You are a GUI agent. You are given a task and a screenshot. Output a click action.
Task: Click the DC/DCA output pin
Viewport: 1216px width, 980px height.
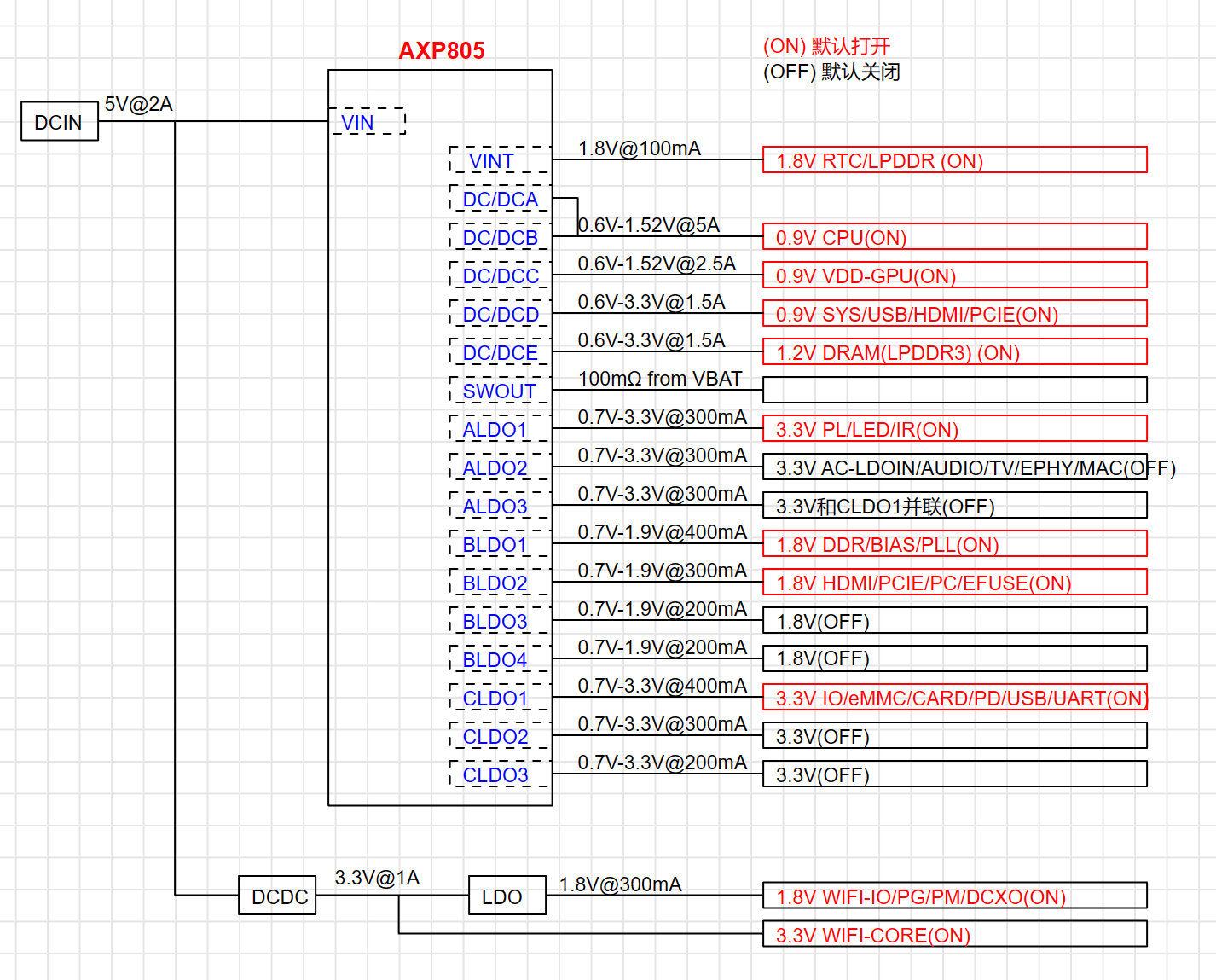point(500,199)
